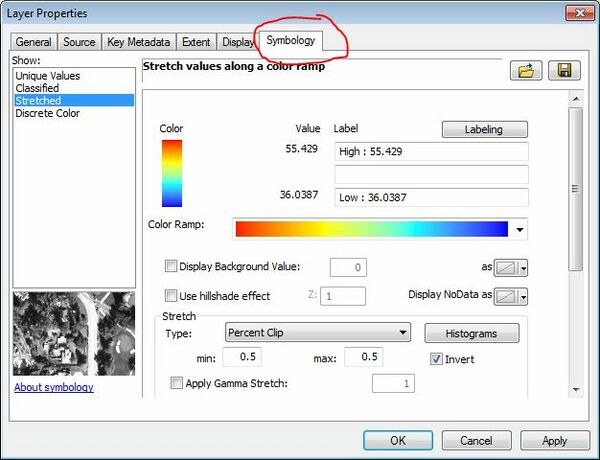Open the Source tab
The height and width of the screenshot is (460, 600).
pyautogui.click(x=79, y=42)
